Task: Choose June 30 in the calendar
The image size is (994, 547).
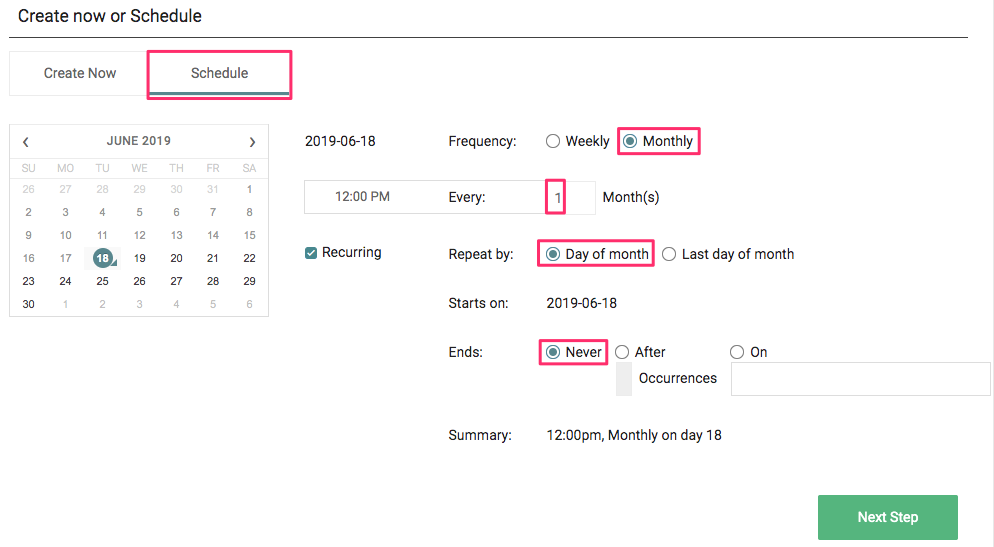Action: pyautogui.click(x=28, y=304)
